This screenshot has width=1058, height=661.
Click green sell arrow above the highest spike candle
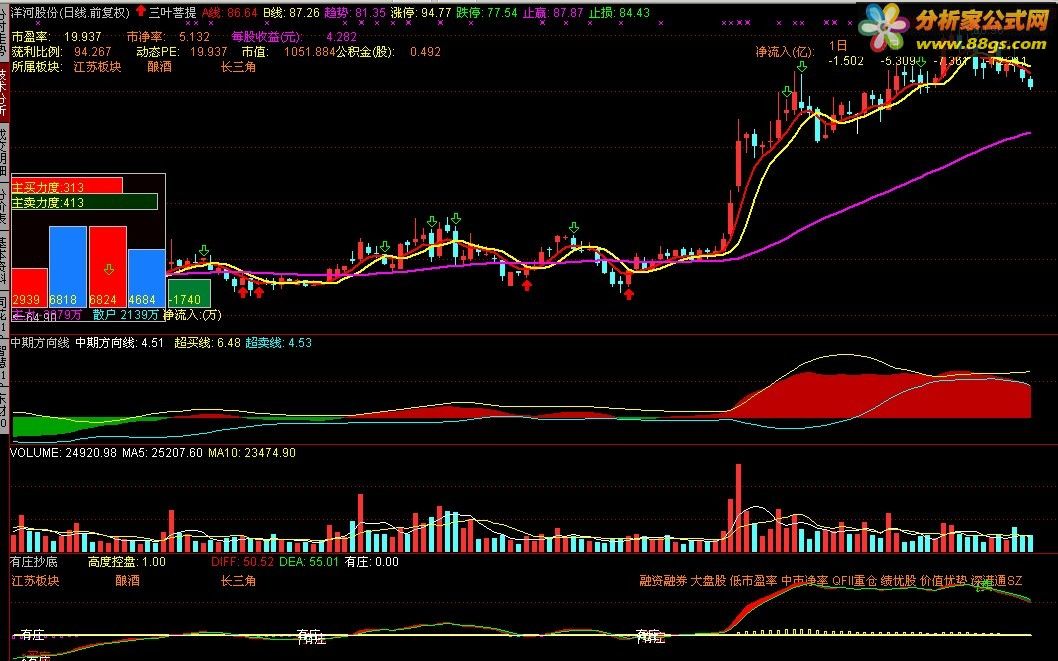click(x=801, y=66)
